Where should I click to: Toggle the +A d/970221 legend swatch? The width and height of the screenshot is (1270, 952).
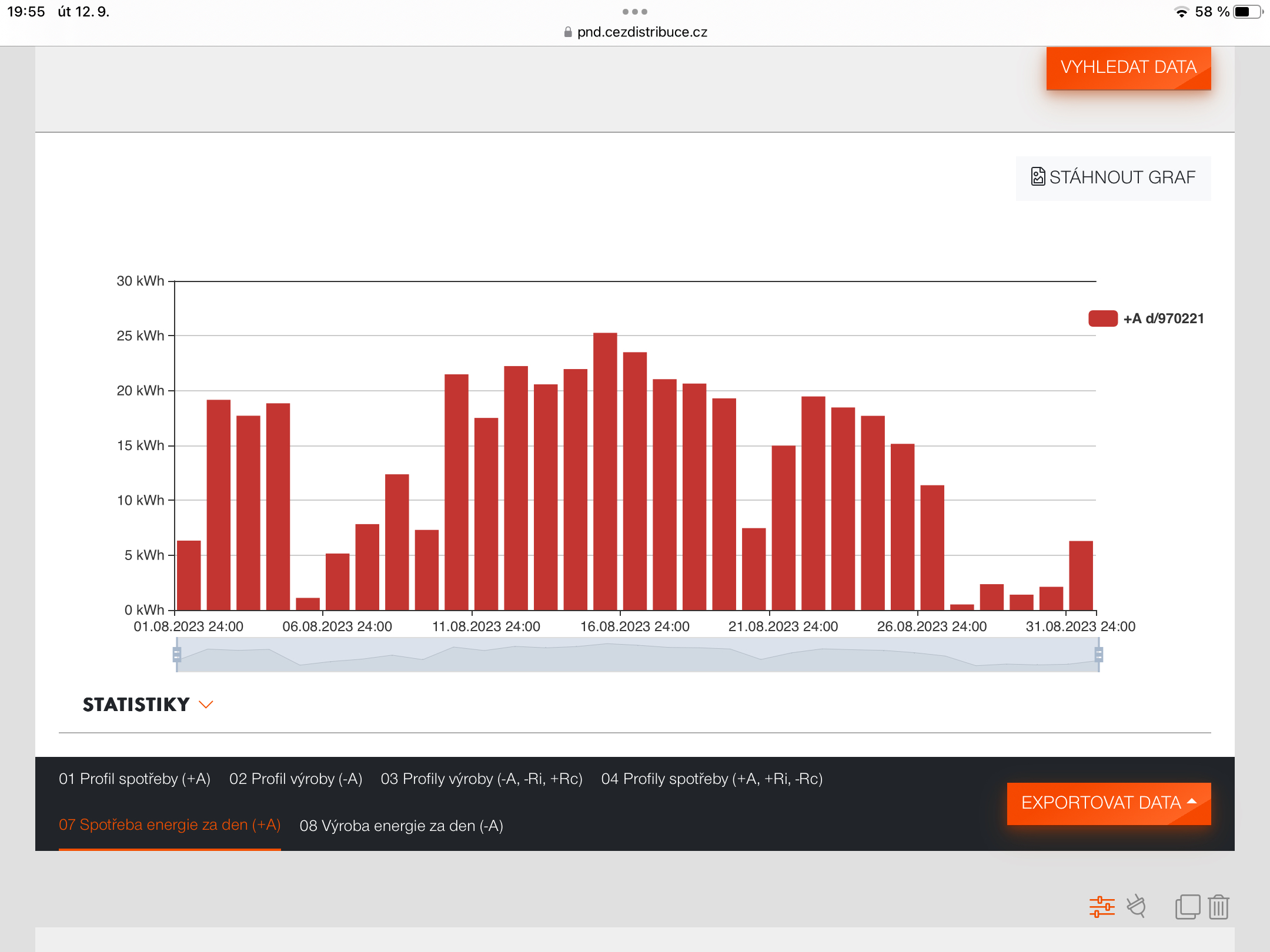[x=1103, y=319]
